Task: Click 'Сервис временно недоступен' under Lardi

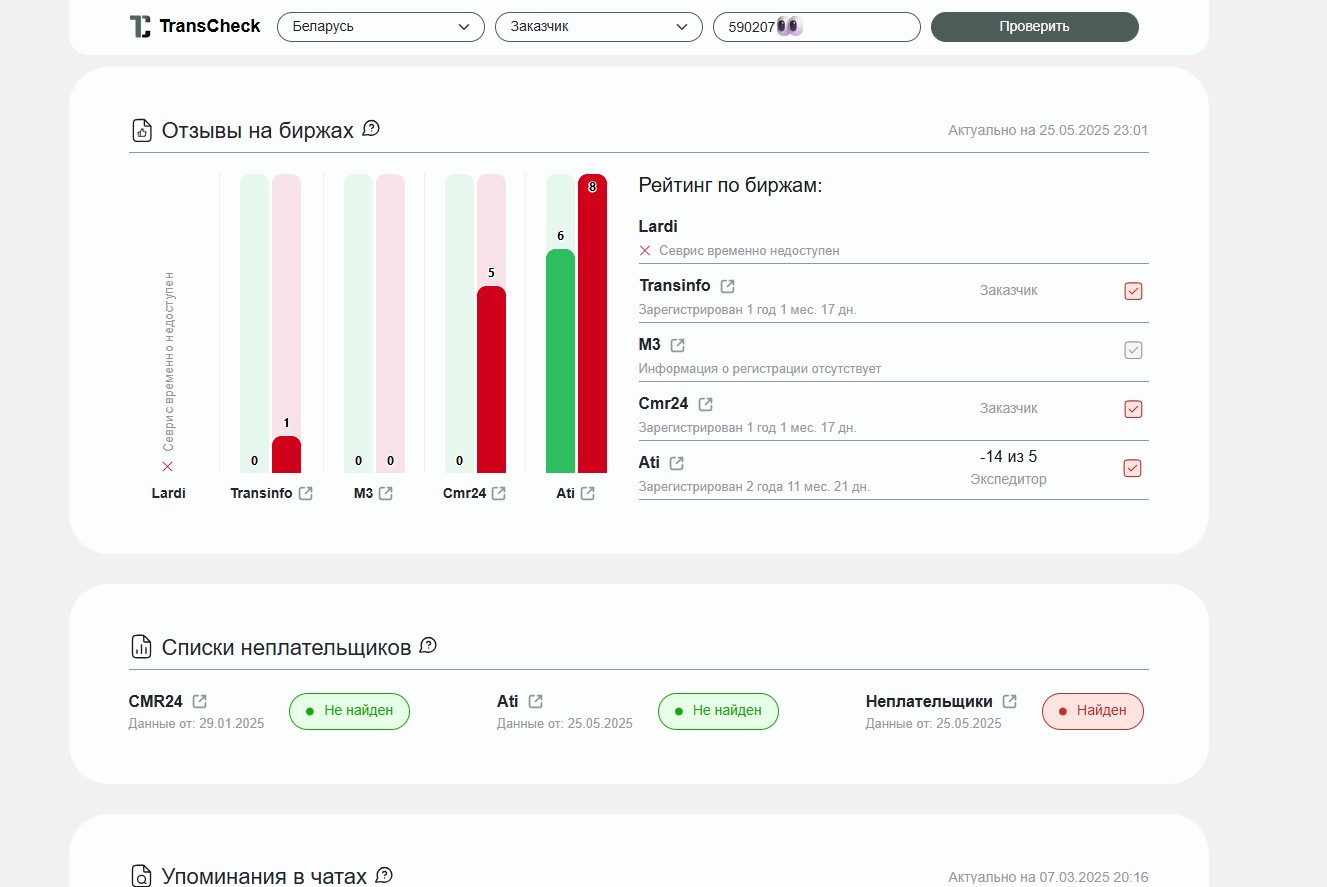Action: [x=749, y=251]
